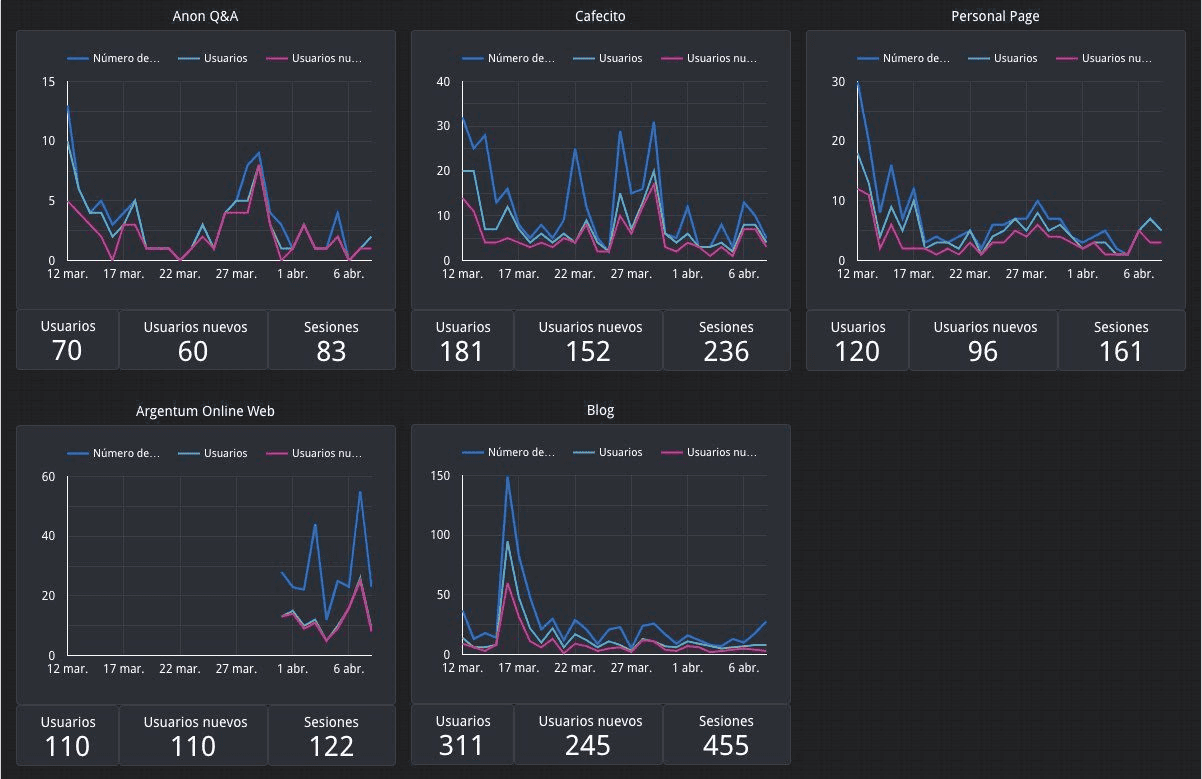Select the Personal Page Usuarios nuevos scorecard showing 96
Image resolution: width=1202 pixels, height=779 pixels.
983,340
